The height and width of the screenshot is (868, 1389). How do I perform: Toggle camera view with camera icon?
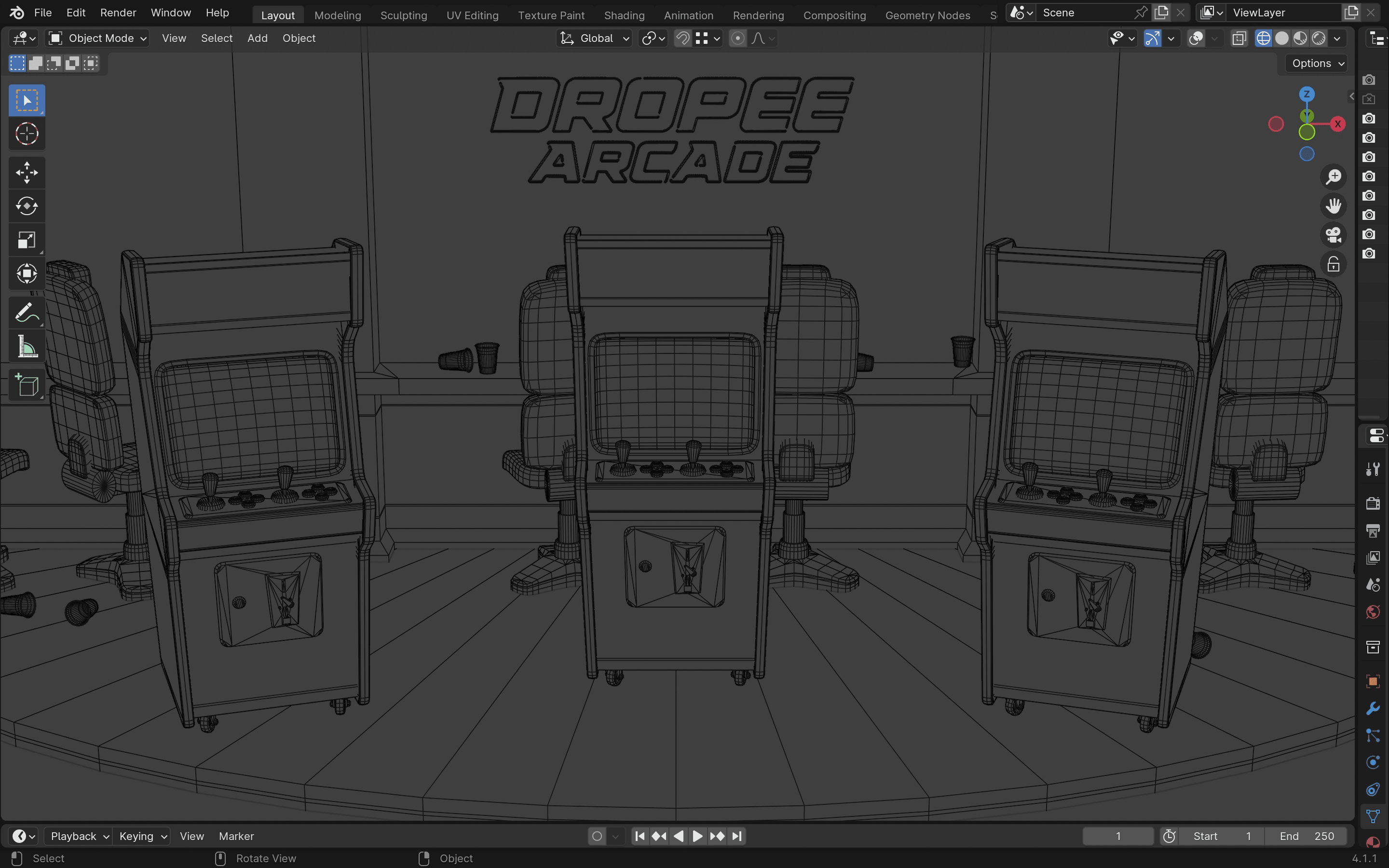click(x=1334, y=235)
